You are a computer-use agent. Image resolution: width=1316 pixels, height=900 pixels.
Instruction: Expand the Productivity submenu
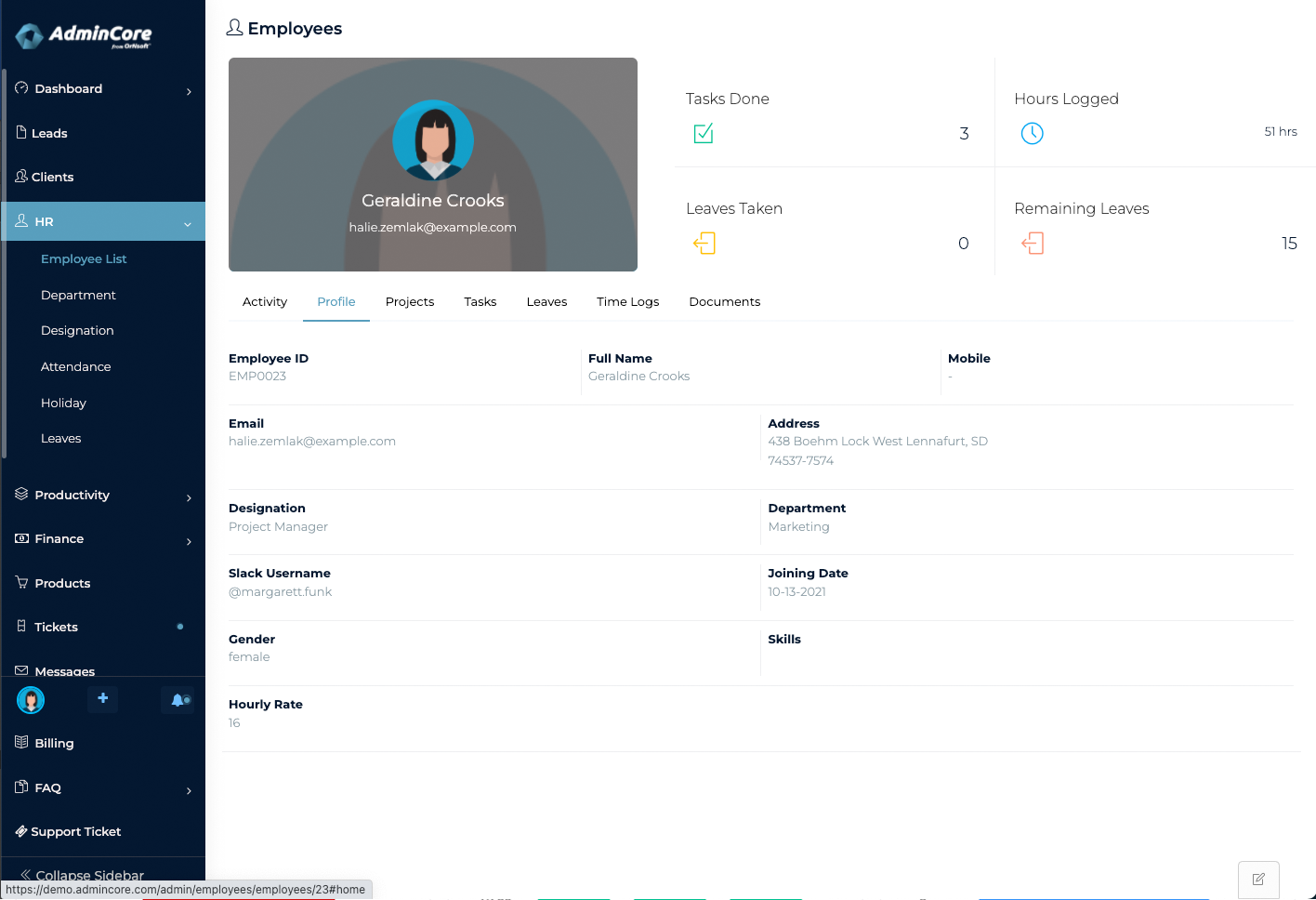(189, 497)
